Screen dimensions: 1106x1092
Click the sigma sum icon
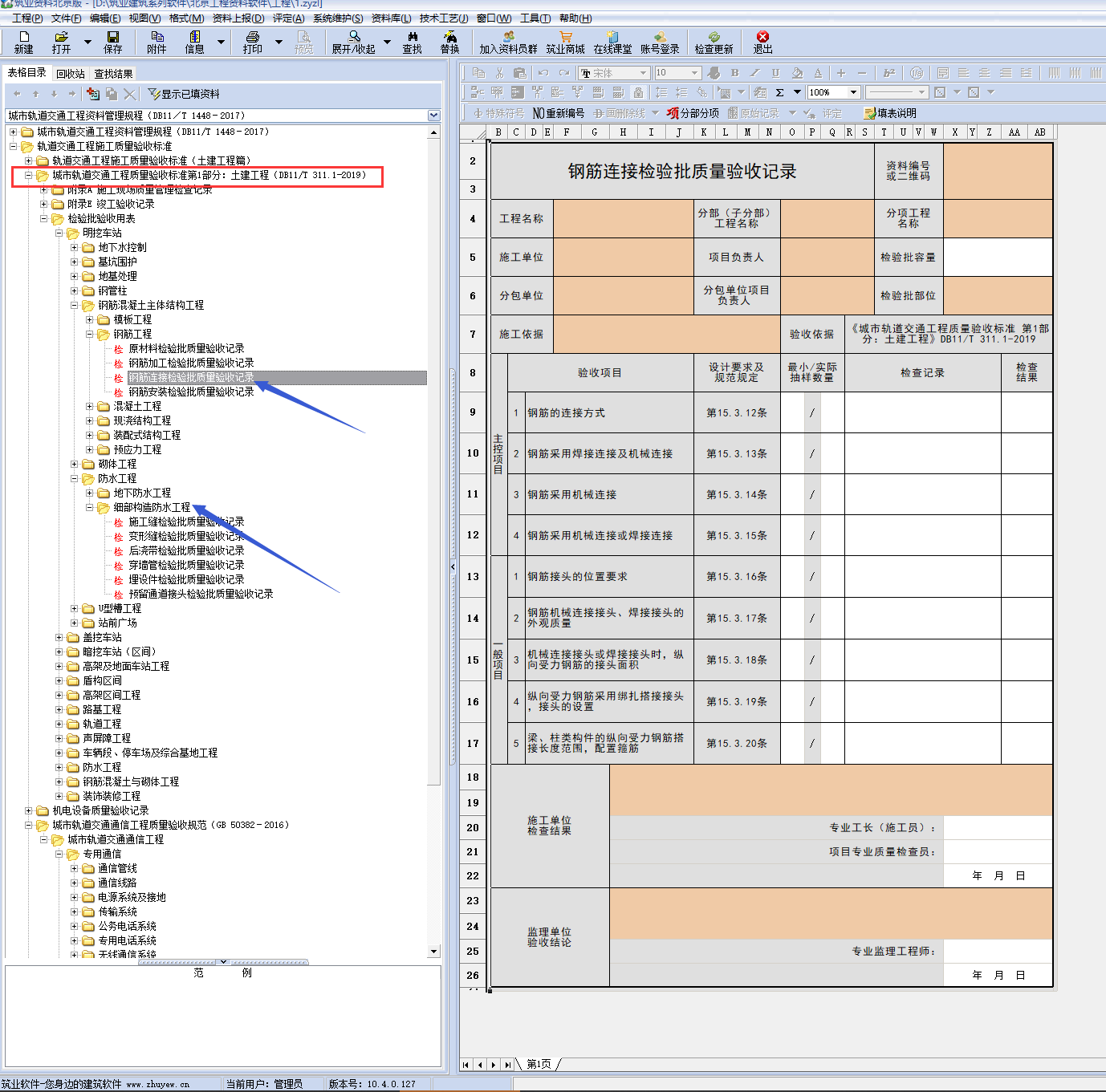pos(779,92)
